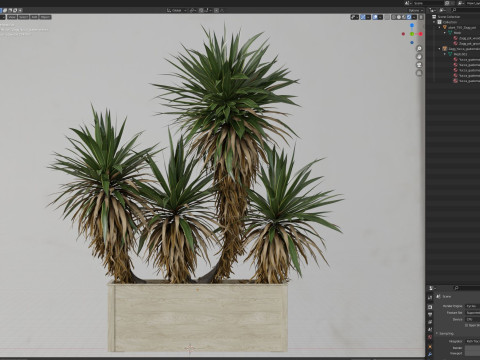
Task: Open the View menu in the viewport header
Action: coord(12,17)
